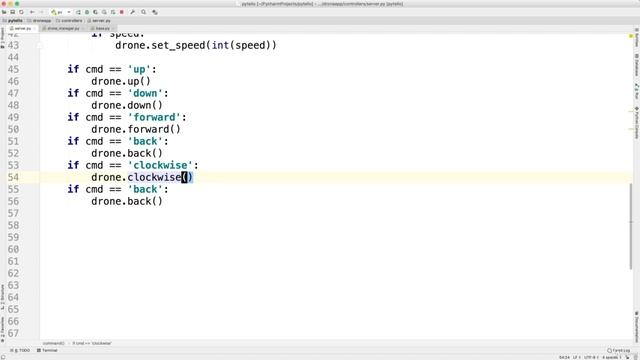640x360 pixels.
Task: Click the 'down' string on line 47
Action: pyautogui.click(x=145, y=93)
